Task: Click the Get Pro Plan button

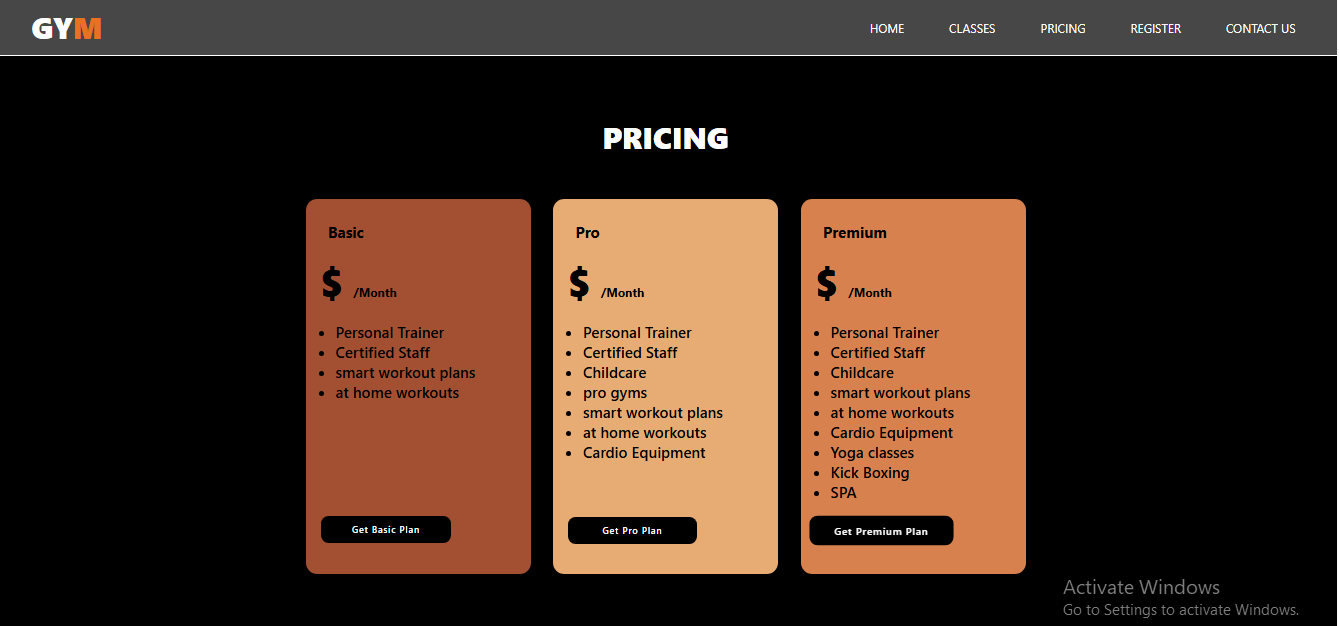Action: [x=632, y=531]
